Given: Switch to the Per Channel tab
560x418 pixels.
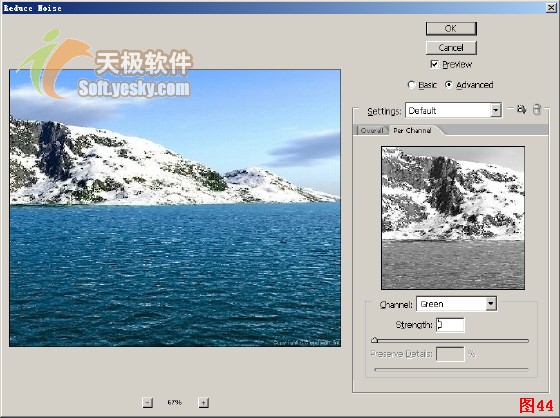Looking at the screenshot, I should coord(413,130).
